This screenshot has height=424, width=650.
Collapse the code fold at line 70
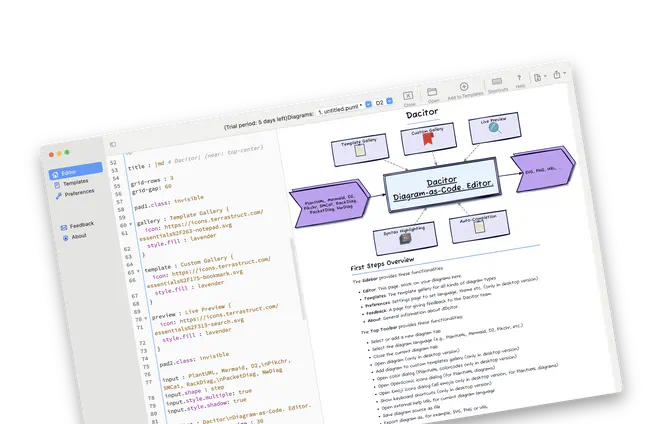tap(146, 318)
